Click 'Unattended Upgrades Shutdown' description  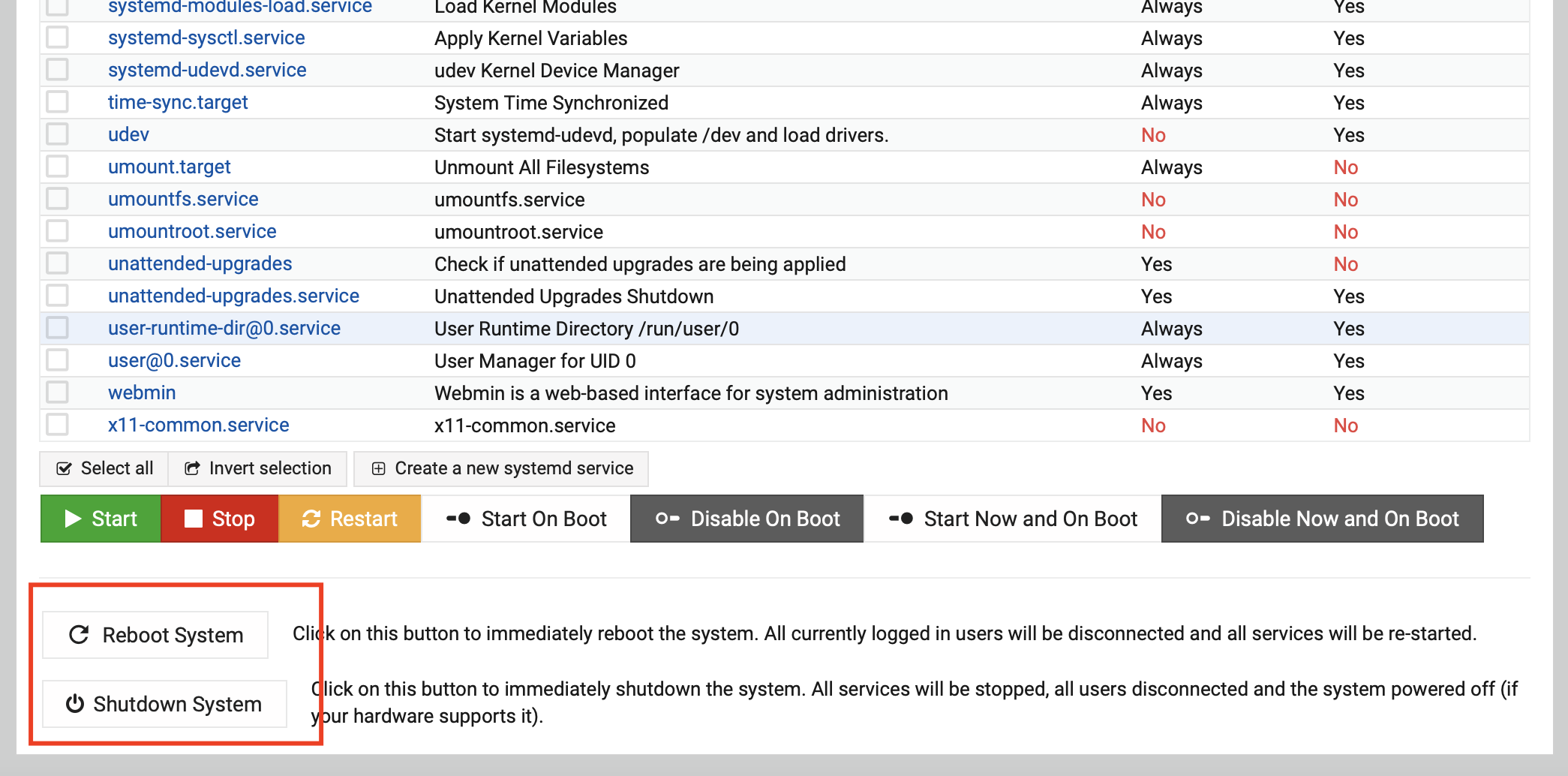tap(574, 296)
